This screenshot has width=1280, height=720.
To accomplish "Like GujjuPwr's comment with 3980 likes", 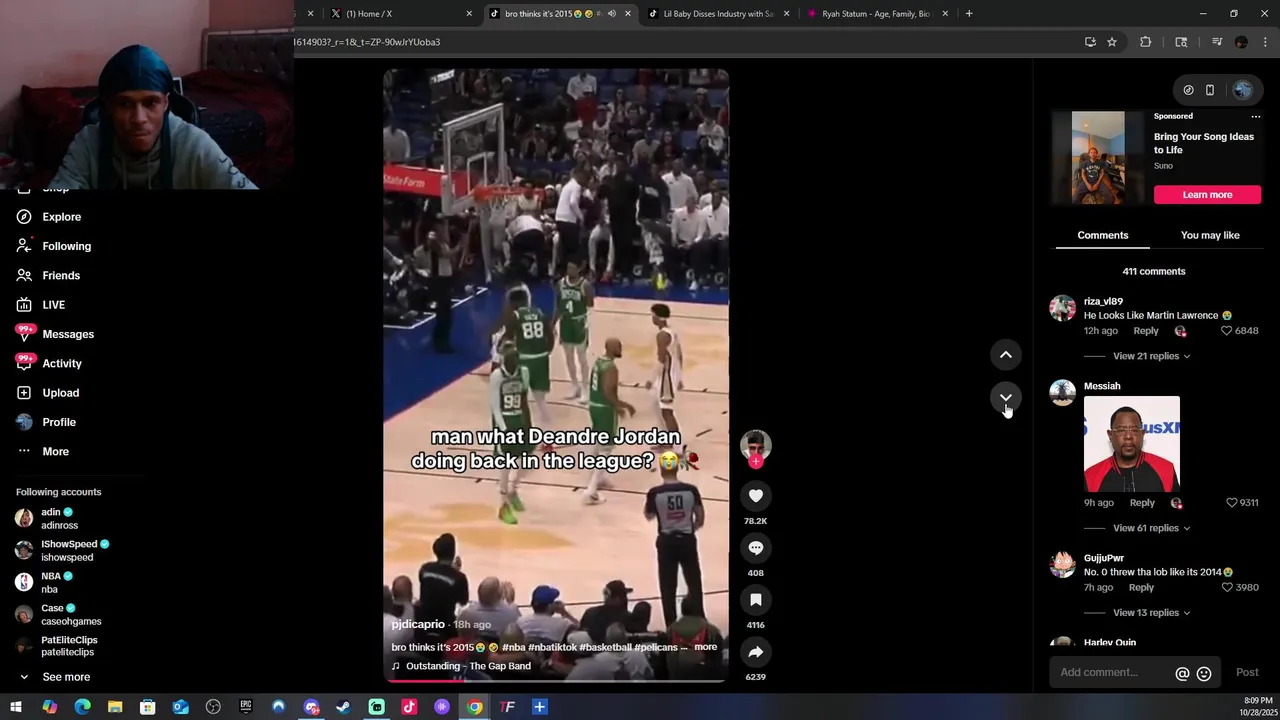I will (x=1228, y=588).
